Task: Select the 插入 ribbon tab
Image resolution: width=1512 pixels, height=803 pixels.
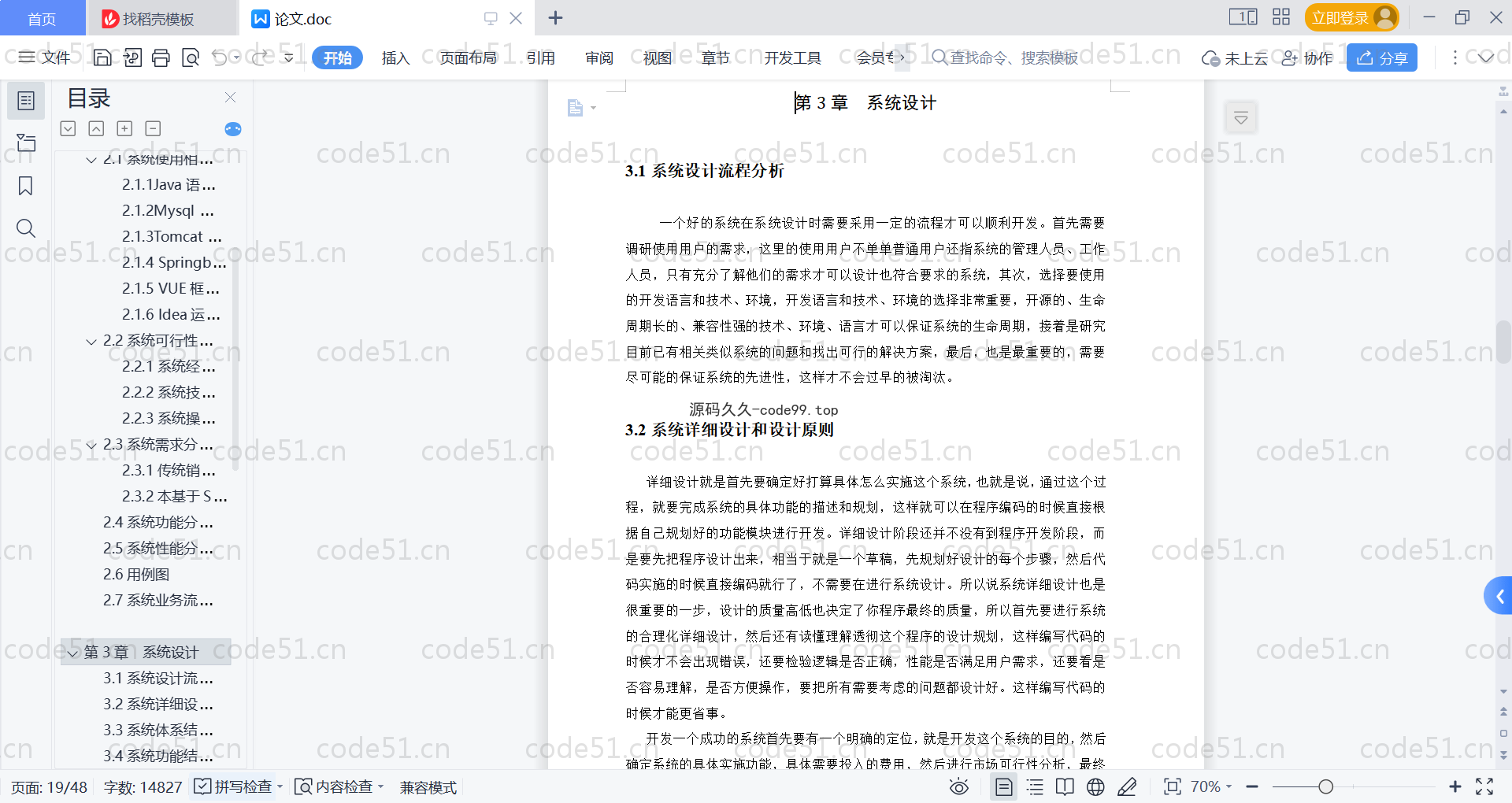Action: (x=395, y=57)
